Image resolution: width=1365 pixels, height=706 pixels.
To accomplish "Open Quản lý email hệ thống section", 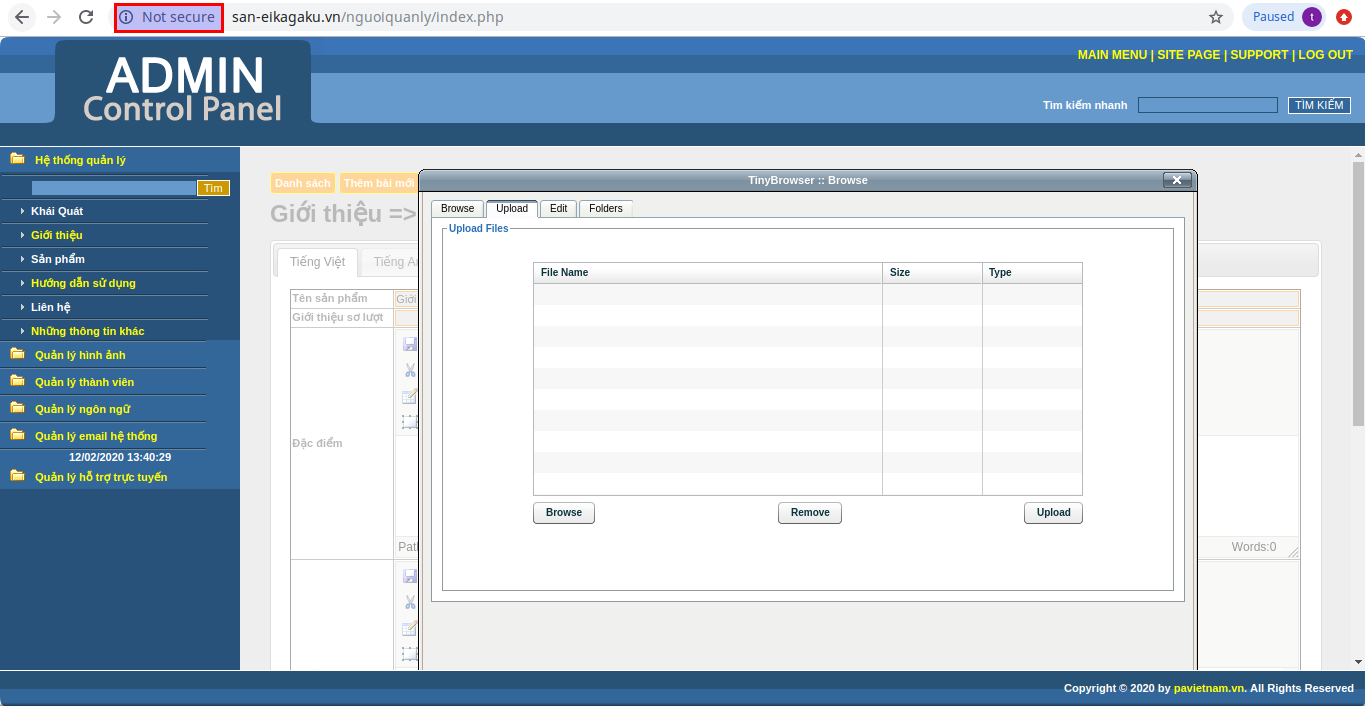I will [x=96, y=436].
